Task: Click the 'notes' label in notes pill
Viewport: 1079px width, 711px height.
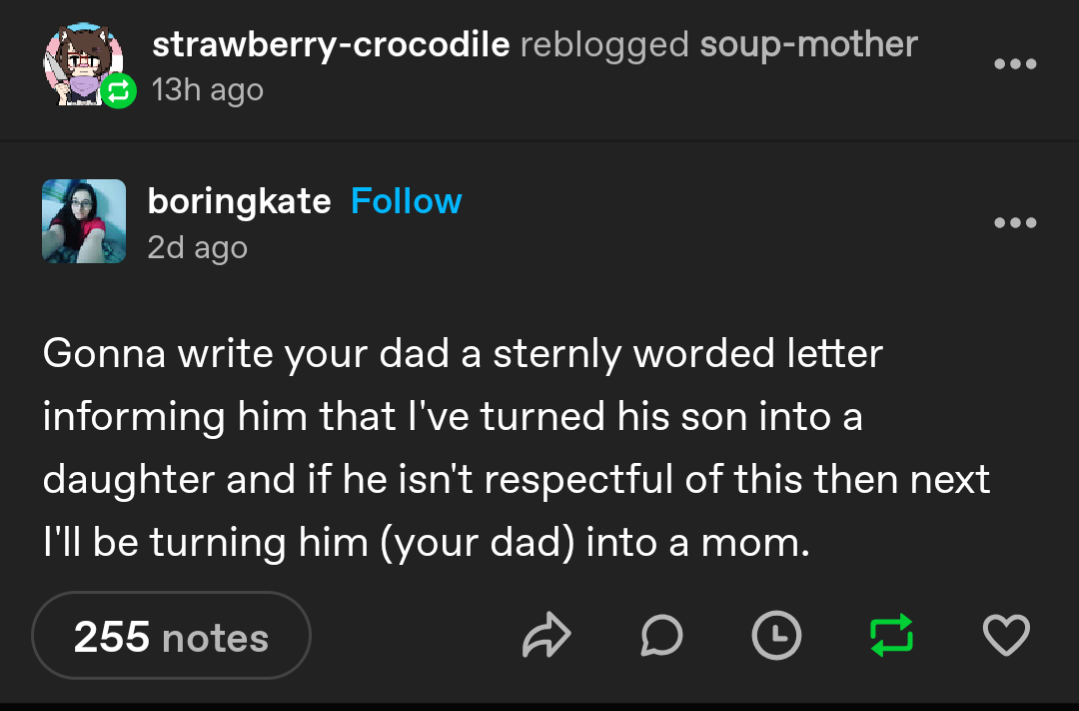Action: click(215, 638)
